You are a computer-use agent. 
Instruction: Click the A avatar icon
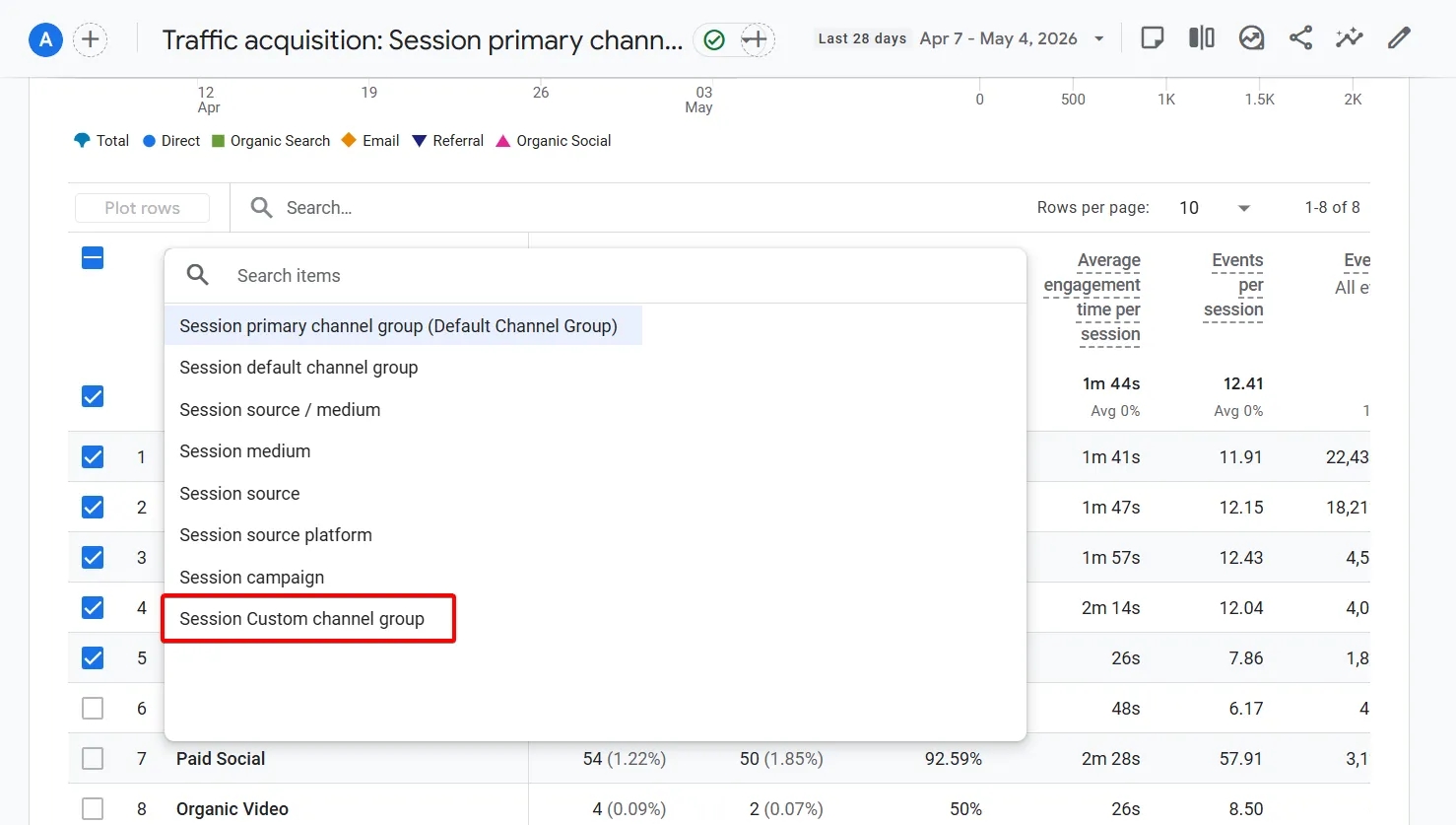coord(45,39)
